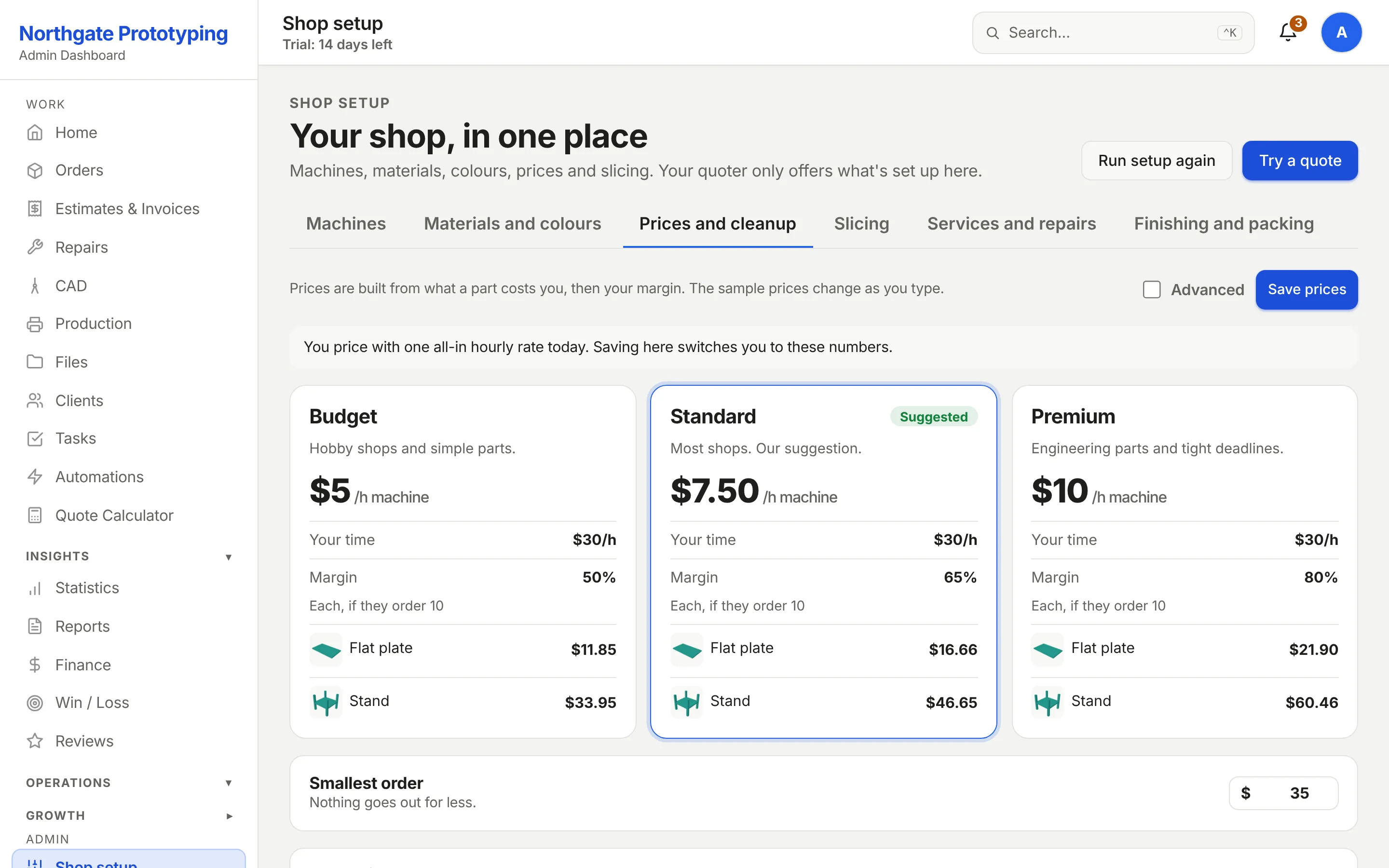
Task: Open the Slicing tab
Action: click(861, 224)
